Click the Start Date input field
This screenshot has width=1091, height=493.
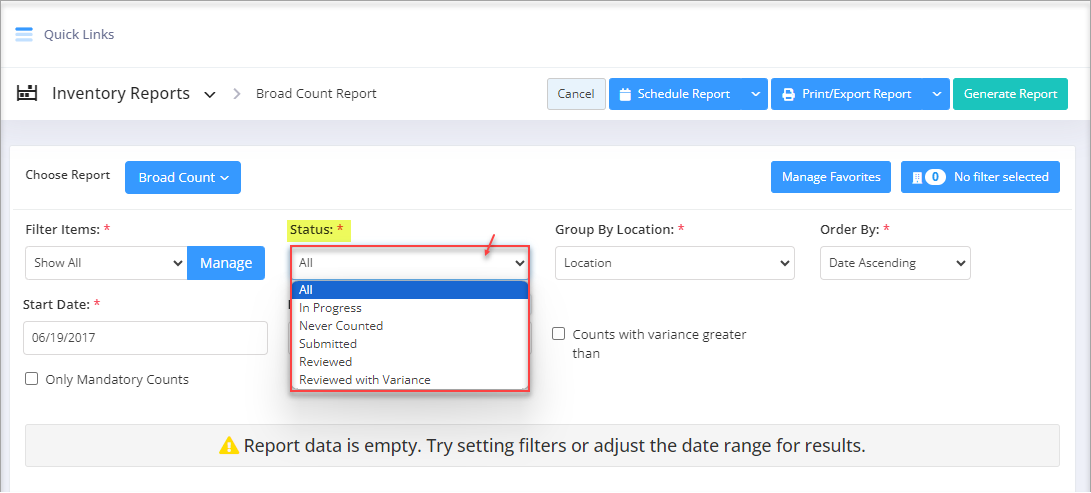pyautogui.click(x=145, y=338)
